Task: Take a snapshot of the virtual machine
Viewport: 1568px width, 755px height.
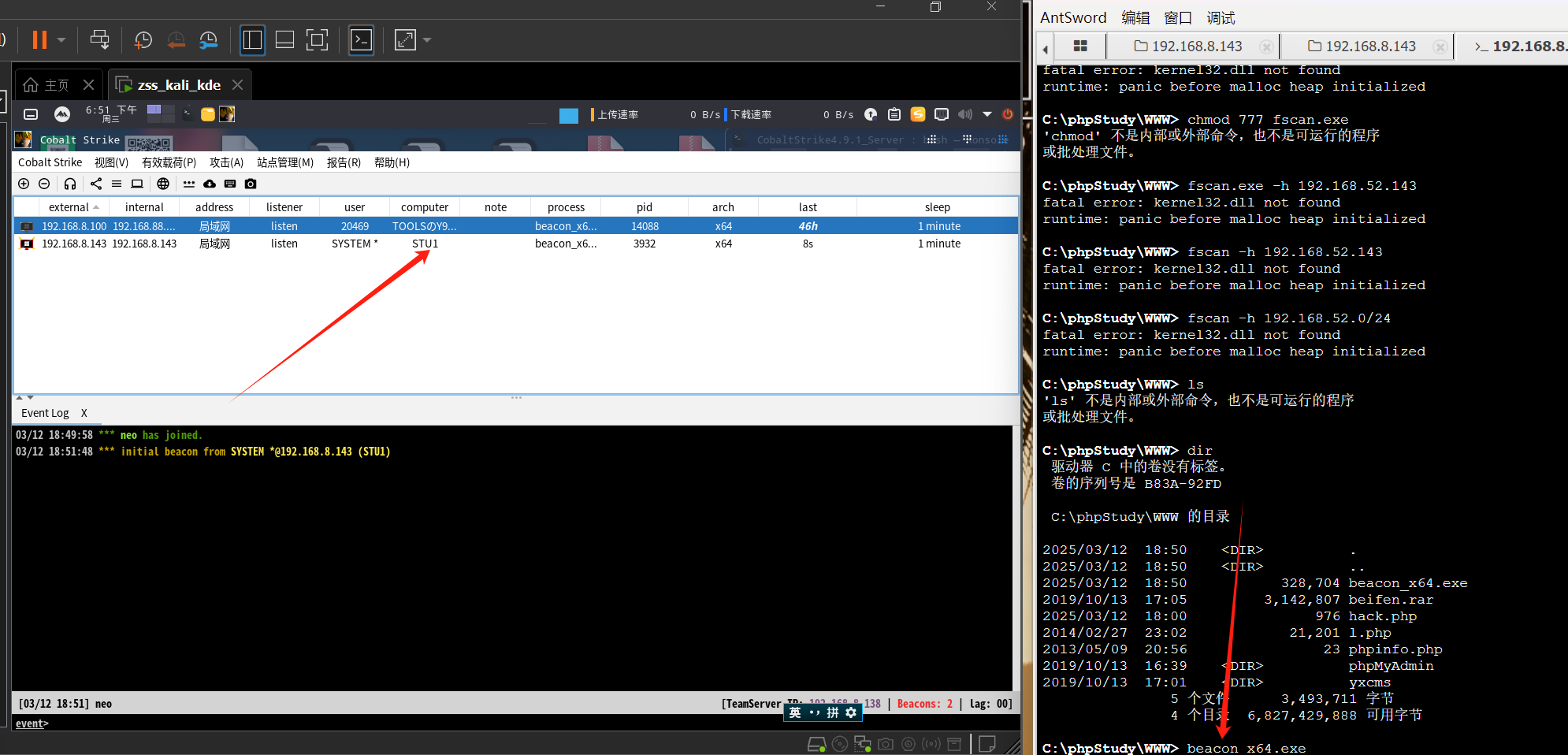Action: click(x=143, y=39)
